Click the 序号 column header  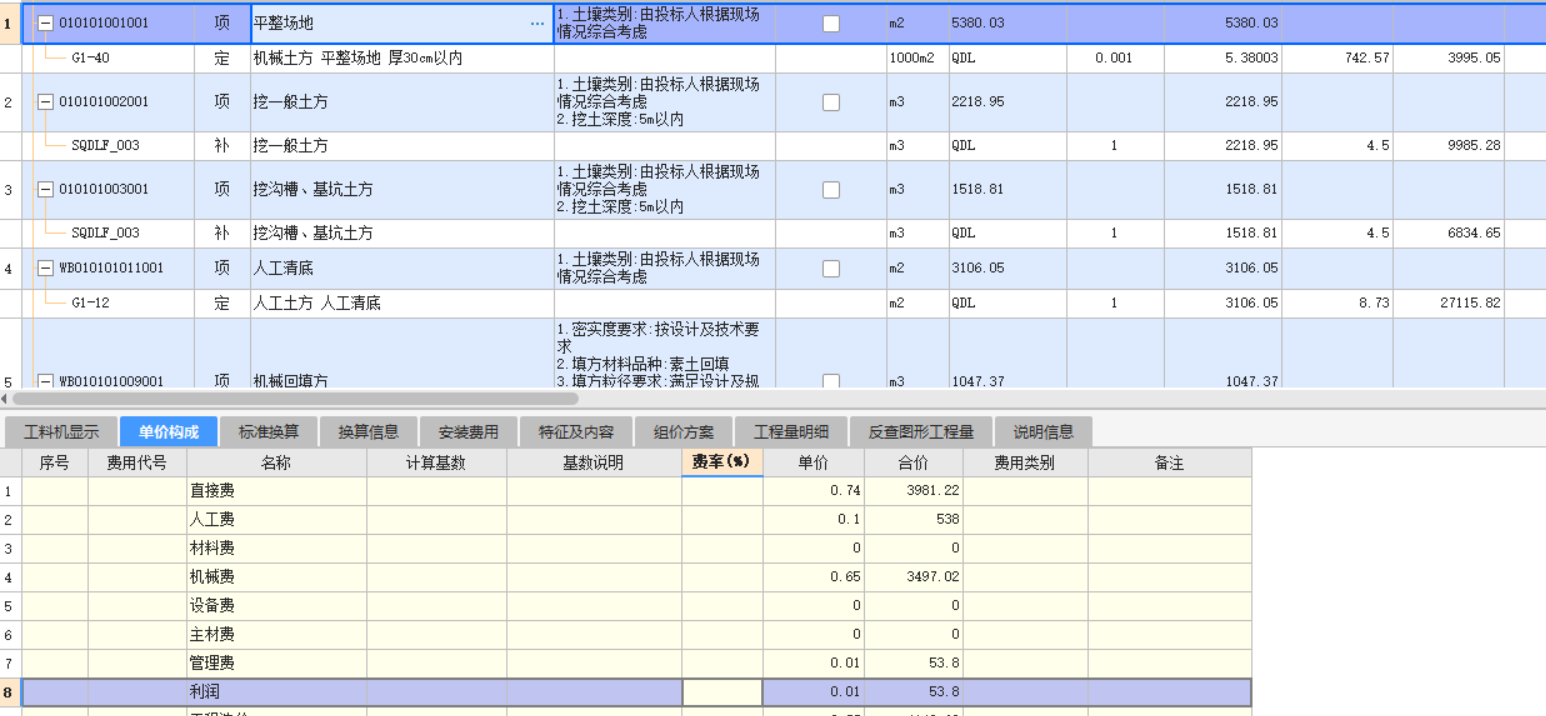[55, 463]
